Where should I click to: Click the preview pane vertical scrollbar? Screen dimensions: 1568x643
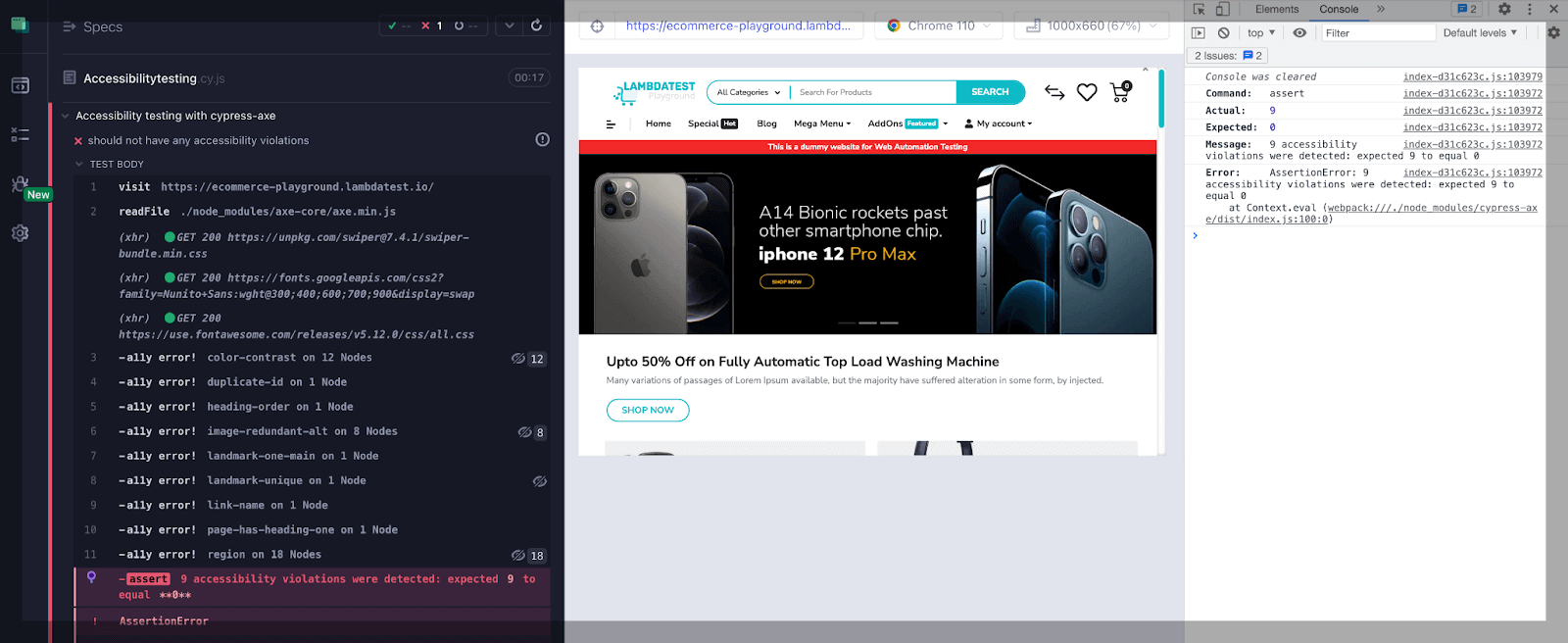[1161, 98]
